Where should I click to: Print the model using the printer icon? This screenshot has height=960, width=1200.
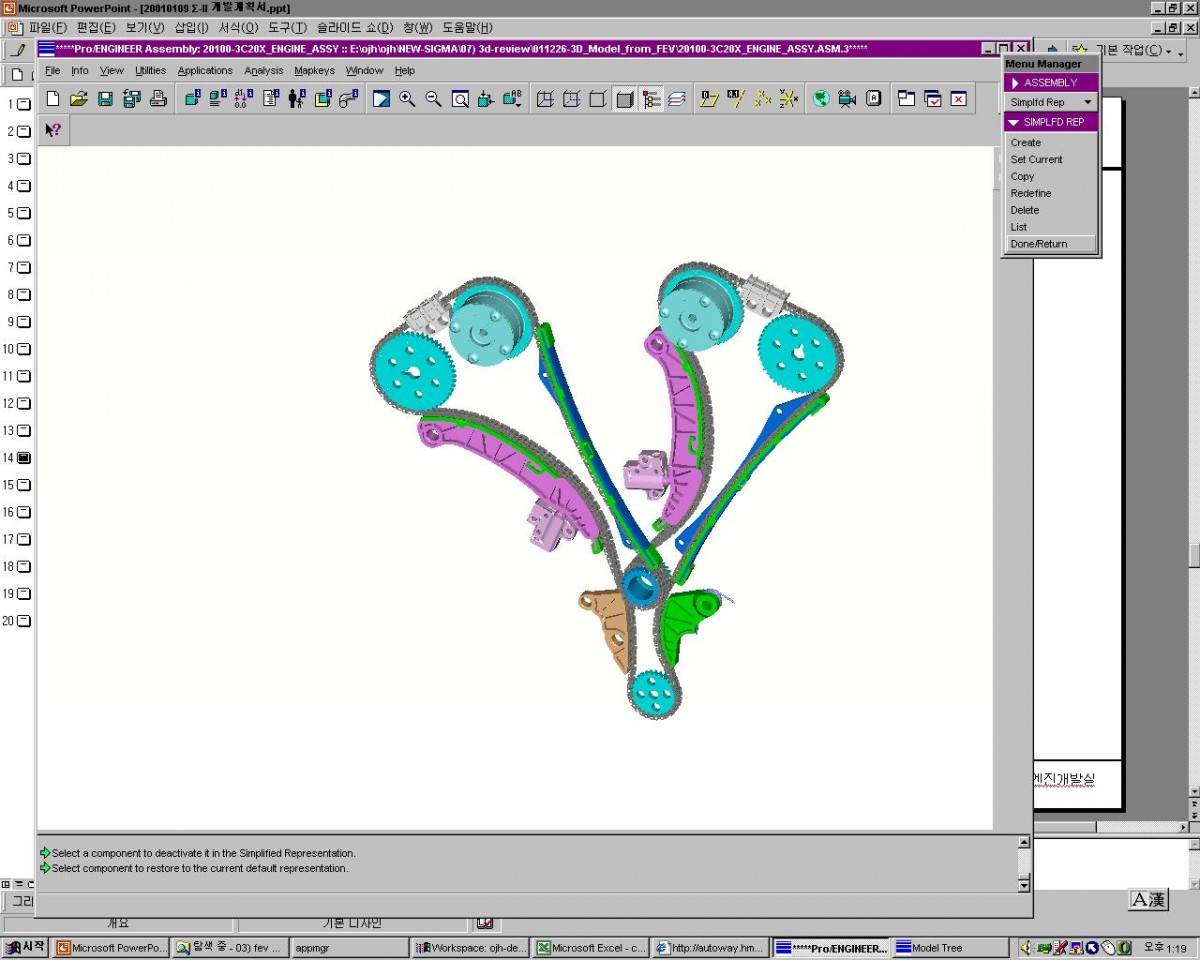point(158,98)
